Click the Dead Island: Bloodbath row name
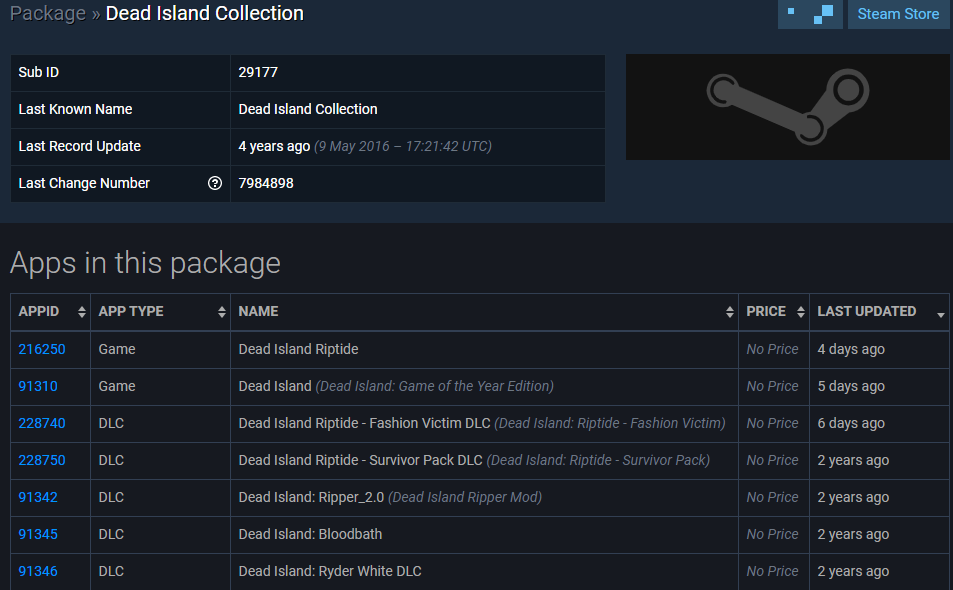953x590 pixels. [310, 534]
